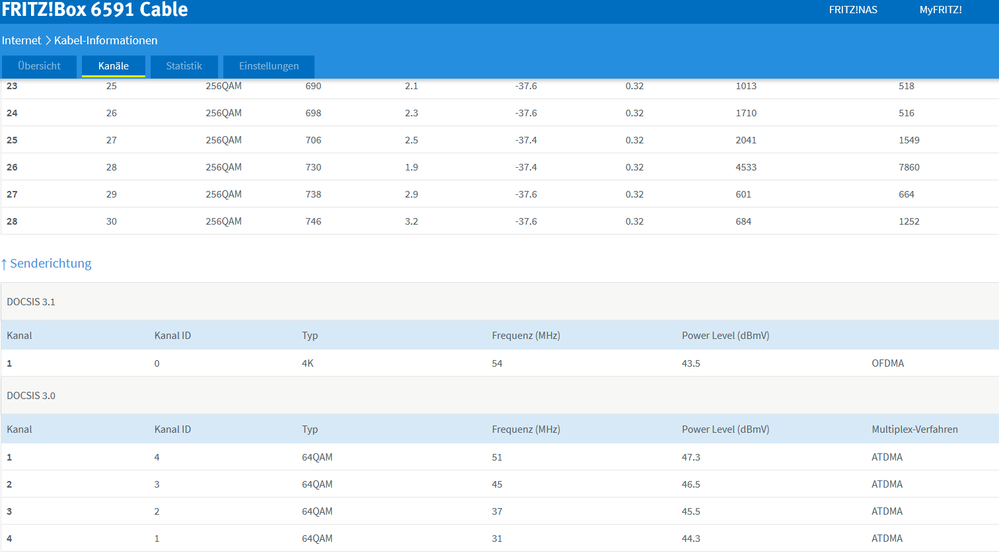The width and height of the screenshot is (999, 557).
Task: Click the -37.4 value in row 25
Action: 526,140
